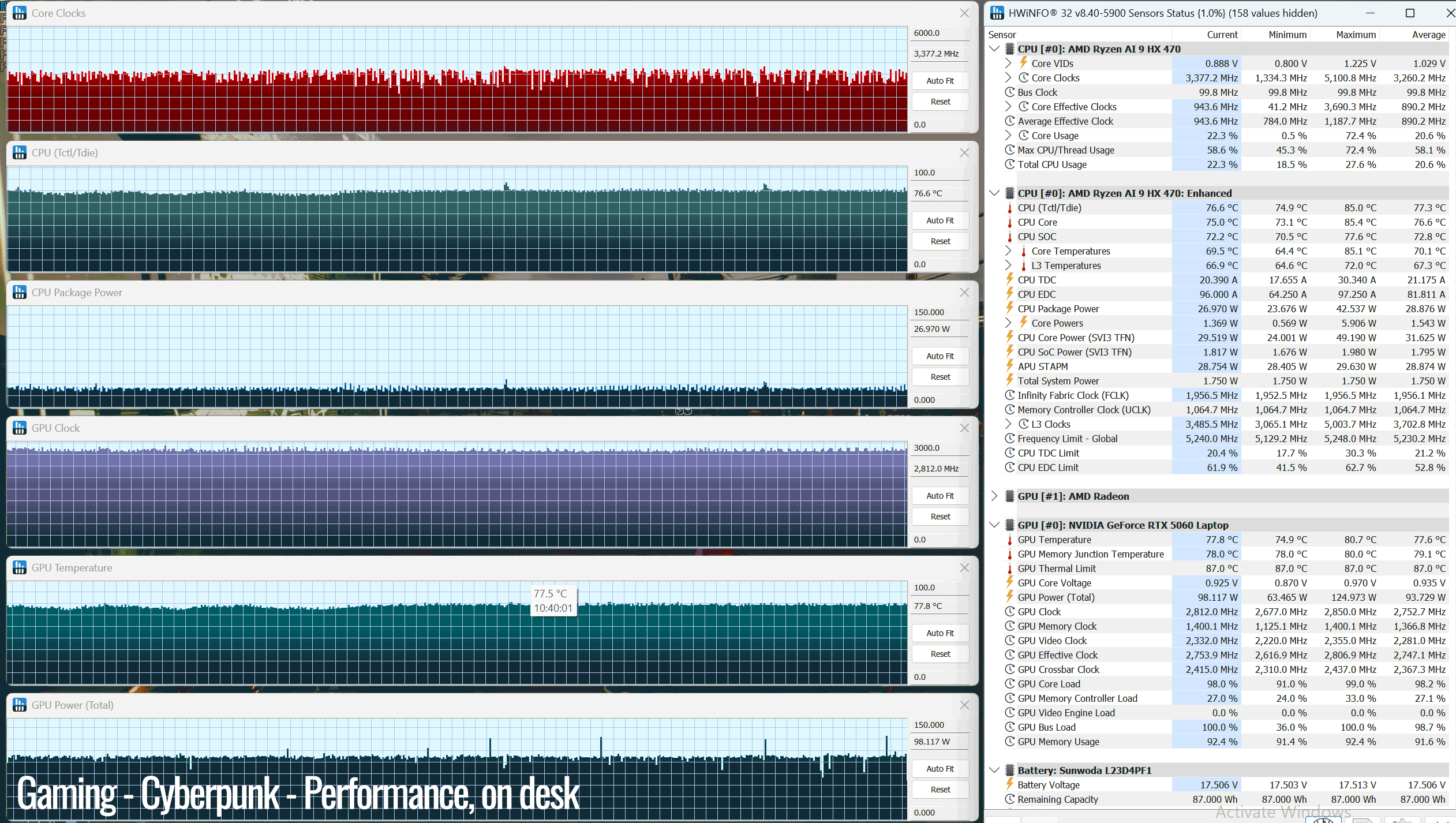Expand the Core Effective Clocks row

tap(1008, 107)
